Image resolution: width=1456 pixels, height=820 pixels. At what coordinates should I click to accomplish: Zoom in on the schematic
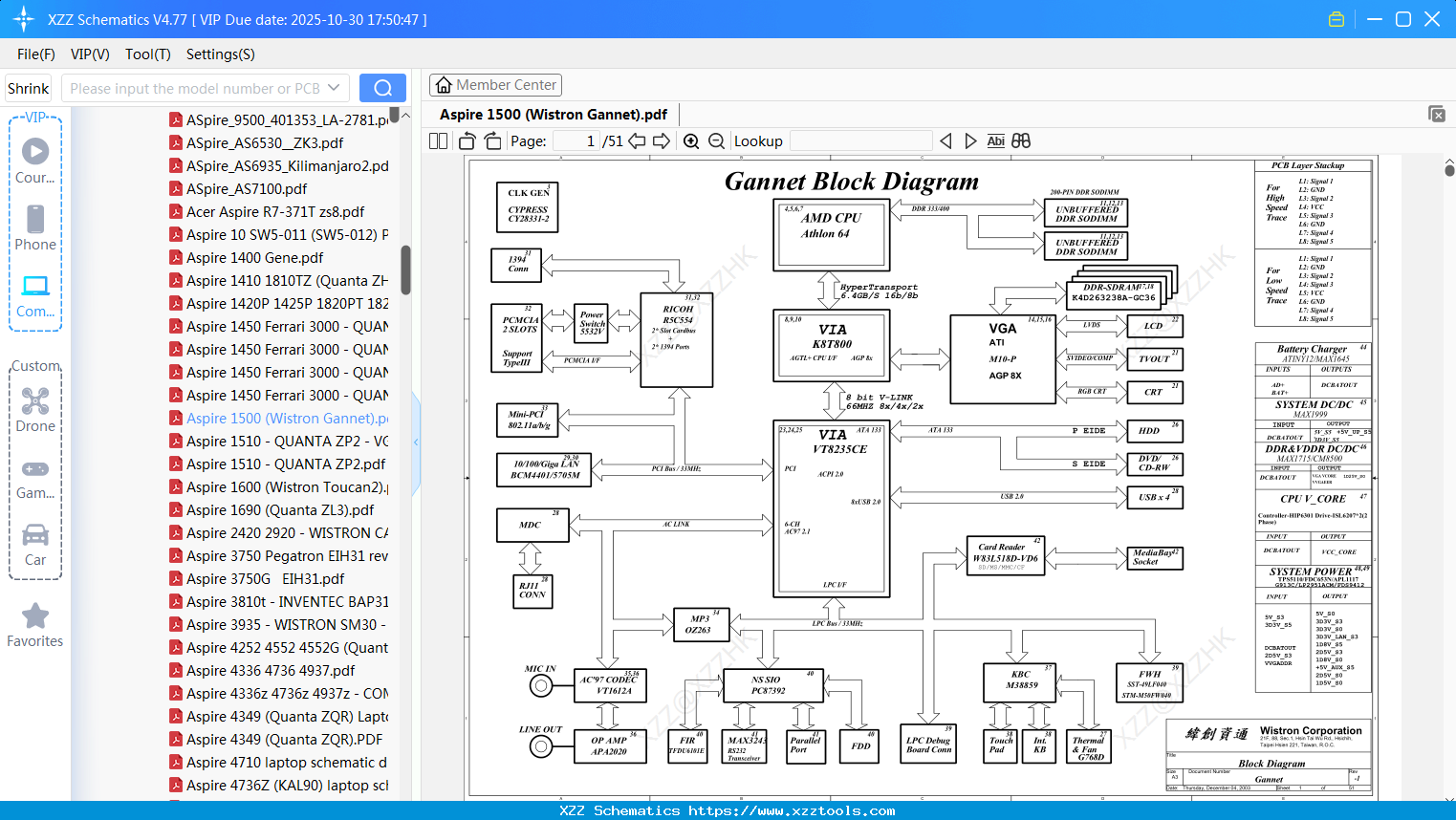click(x=691, y=140)
